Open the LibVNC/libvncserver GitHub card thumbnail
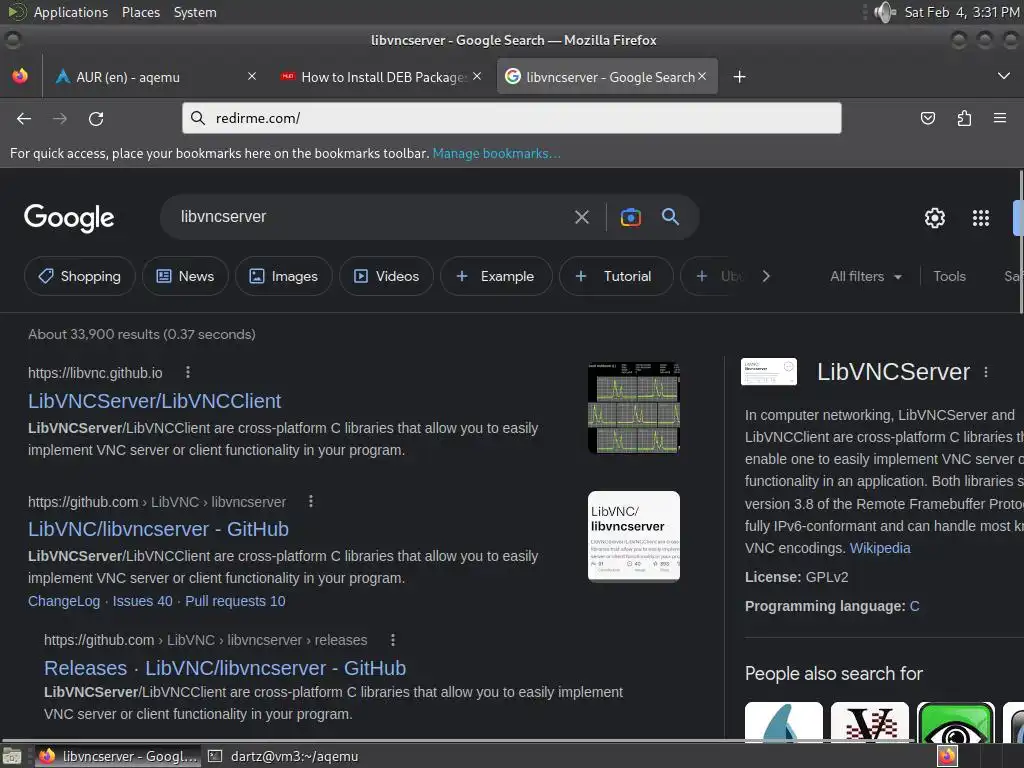The height and width of the screenshot is (768, 1024). click(633, 536)
